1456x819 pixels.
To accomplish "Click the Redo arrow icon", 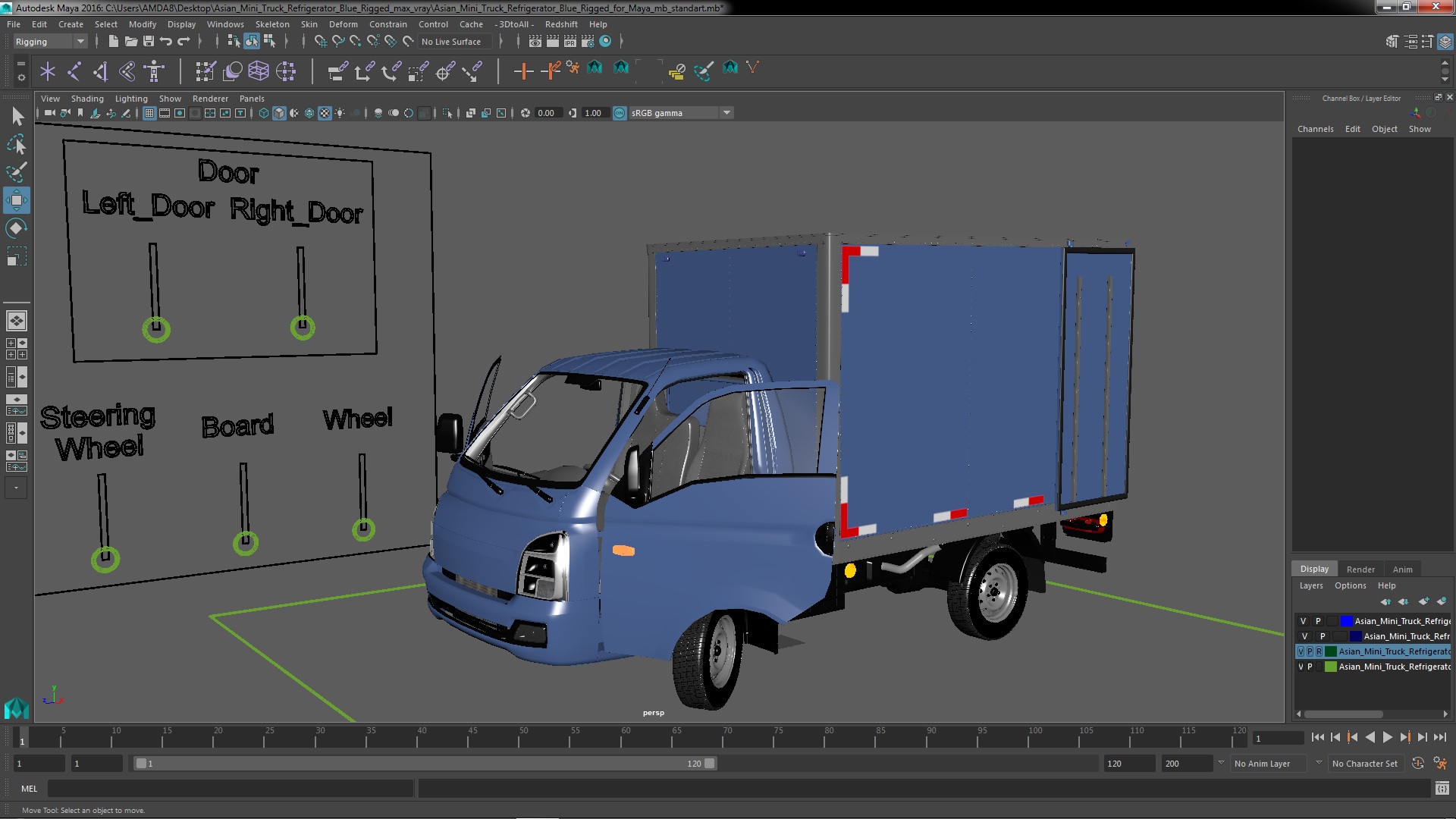I will (x=184, y=41).
